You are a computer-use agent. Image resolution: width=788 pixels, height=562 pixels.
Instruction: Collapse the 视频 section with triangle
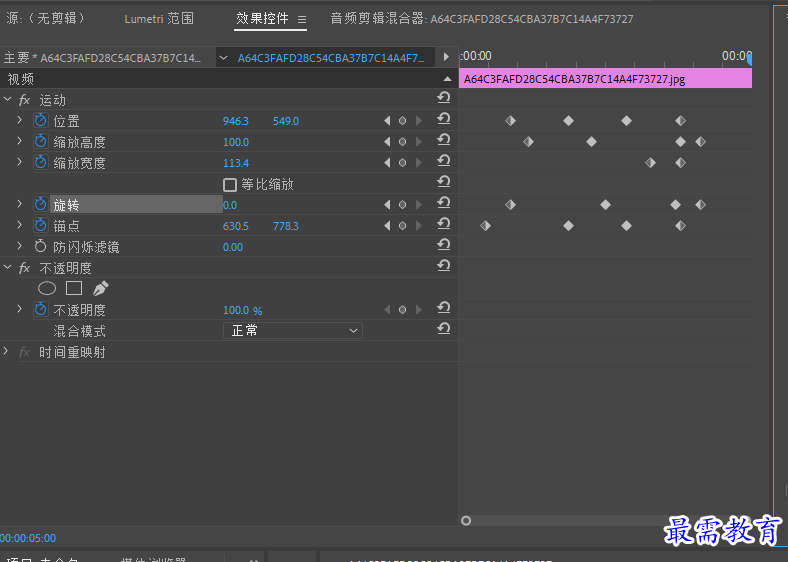point(447,79)
